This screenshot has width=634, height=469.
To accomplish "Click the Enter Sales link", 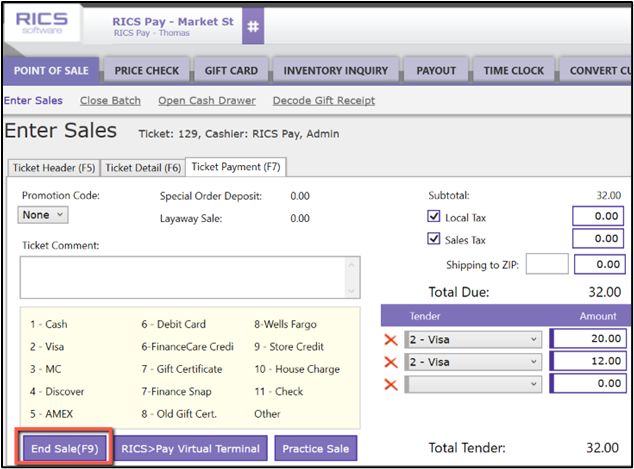I will click(x=33, y=100).
